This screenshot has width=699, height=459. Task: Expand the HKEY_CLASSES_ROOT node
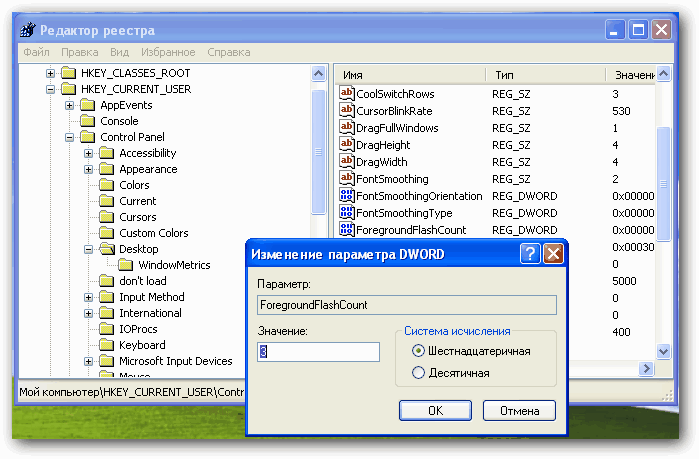(x=50, y=73)
